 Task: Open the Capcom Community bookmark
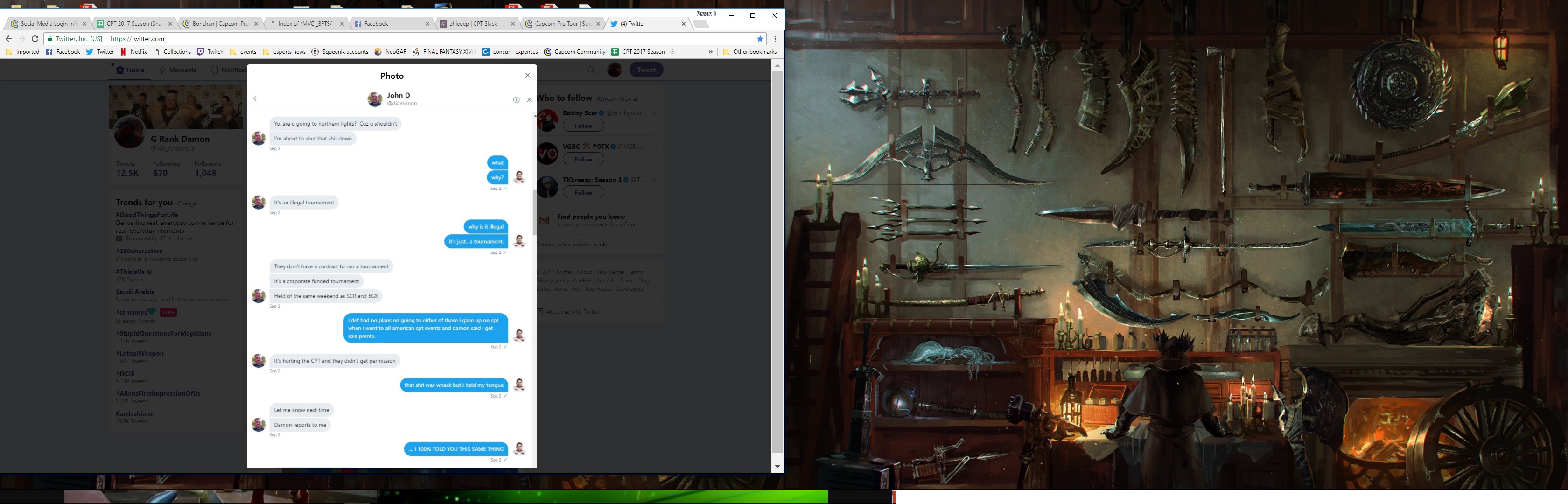[574, 52]
